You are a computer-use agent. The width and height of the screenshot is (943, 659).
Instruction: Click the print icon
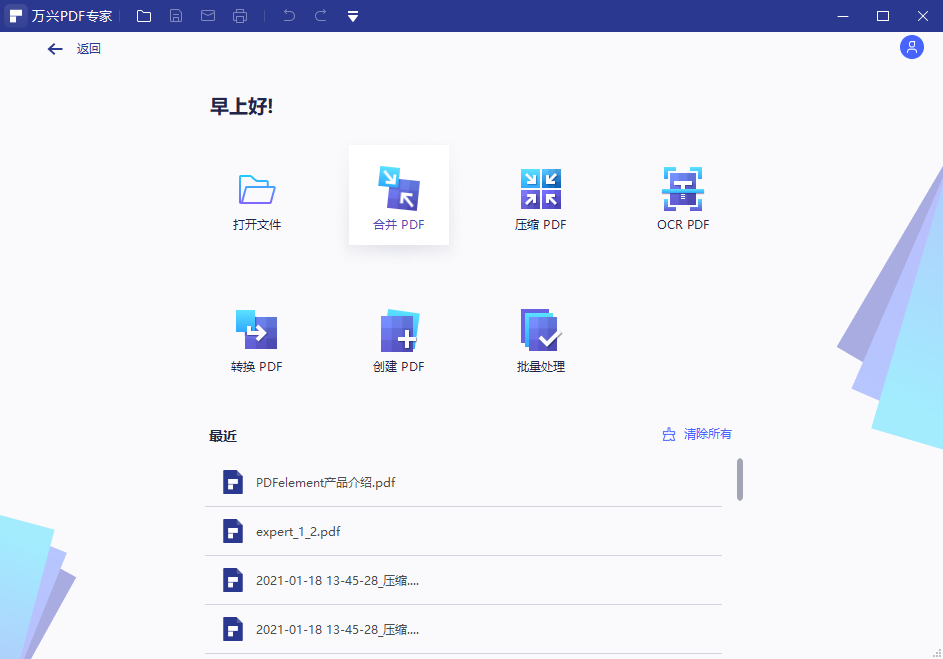tap(240, 15)
